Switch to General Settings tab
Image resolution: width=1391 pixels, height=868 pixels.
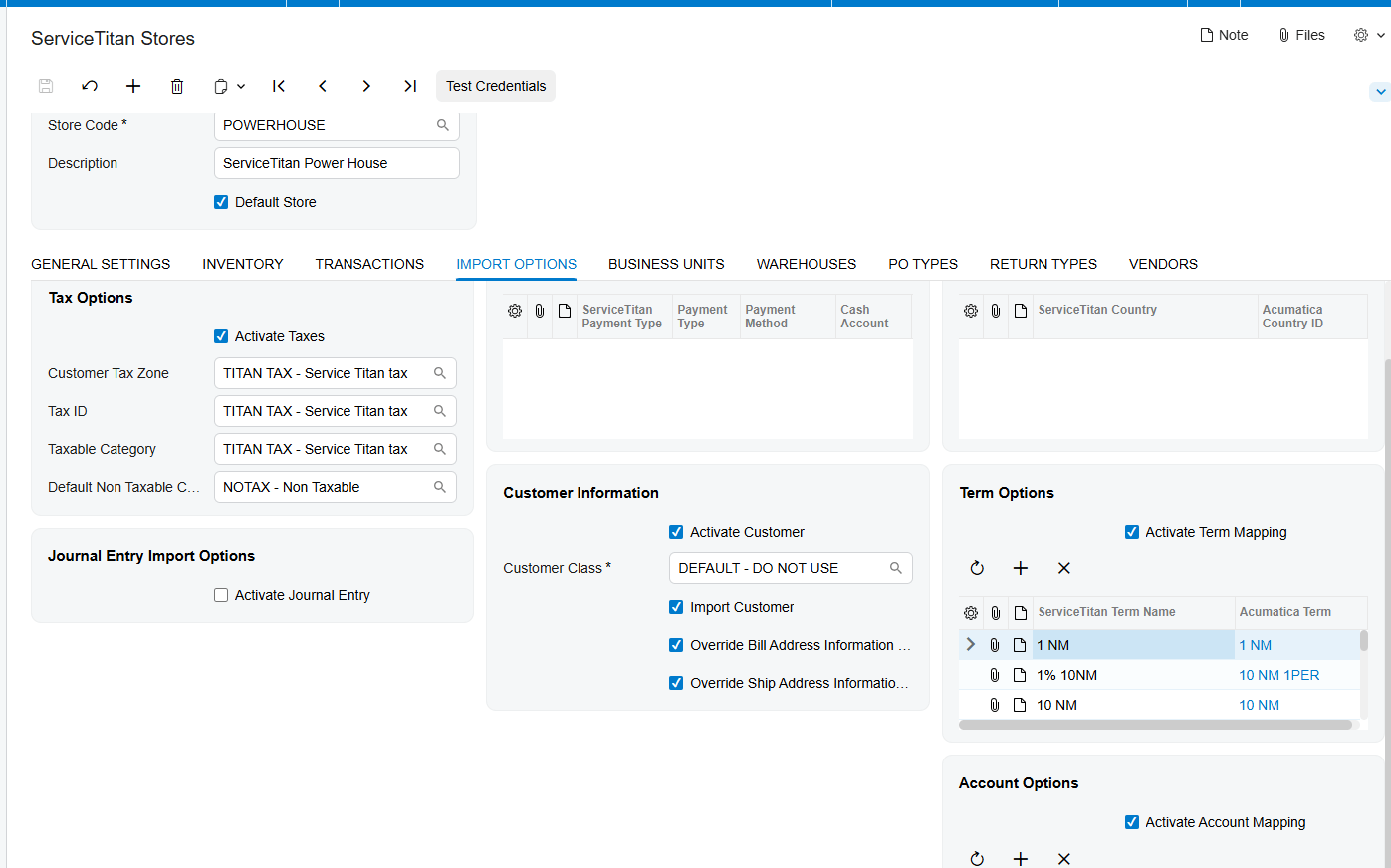pyautogui.click(x=101, y=264)
